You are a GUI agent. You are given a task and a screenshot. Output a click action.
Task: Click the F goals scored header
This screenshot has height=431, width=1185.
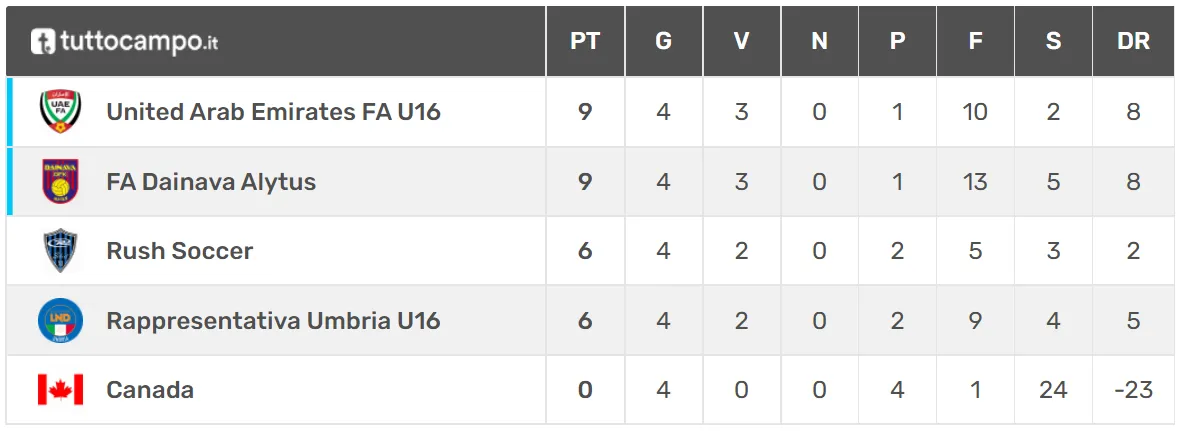point(975,42)
